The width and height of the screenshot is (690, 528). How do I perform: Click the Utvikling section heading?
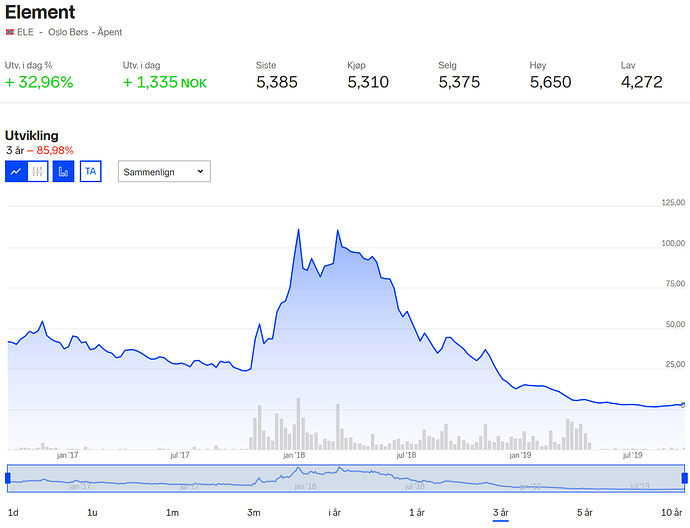(32, 136)
